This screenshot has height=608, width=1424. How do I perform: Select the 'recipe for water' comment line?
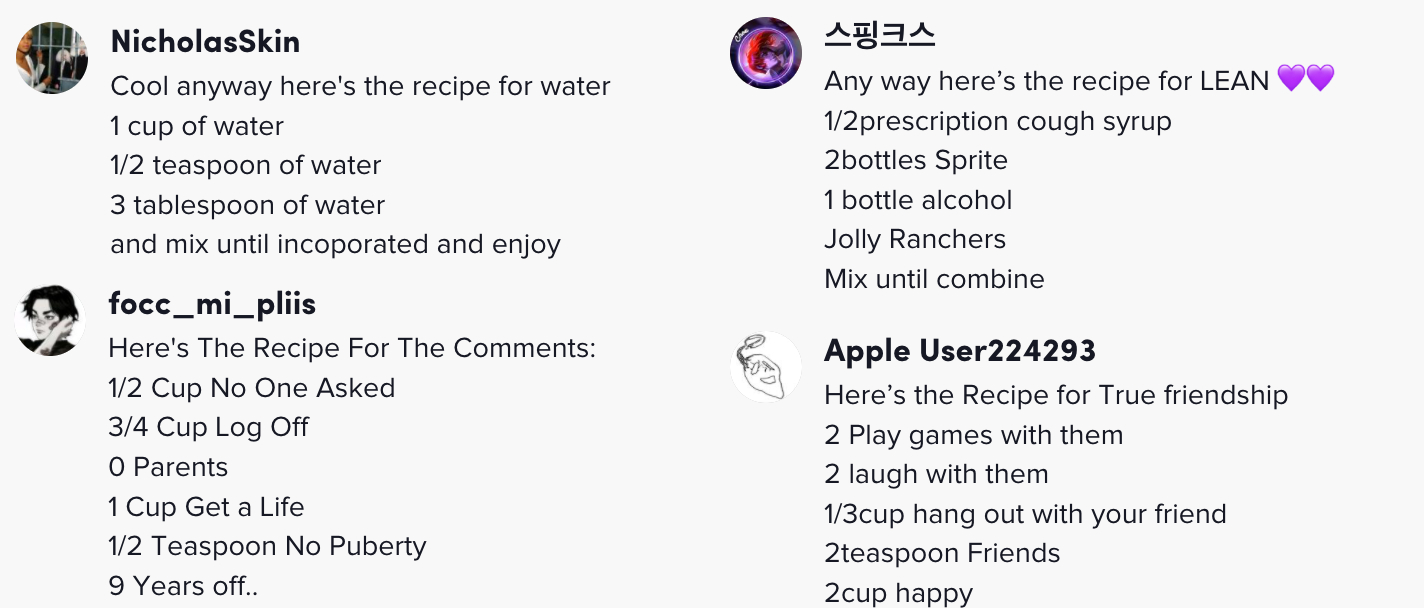[361, 87]
